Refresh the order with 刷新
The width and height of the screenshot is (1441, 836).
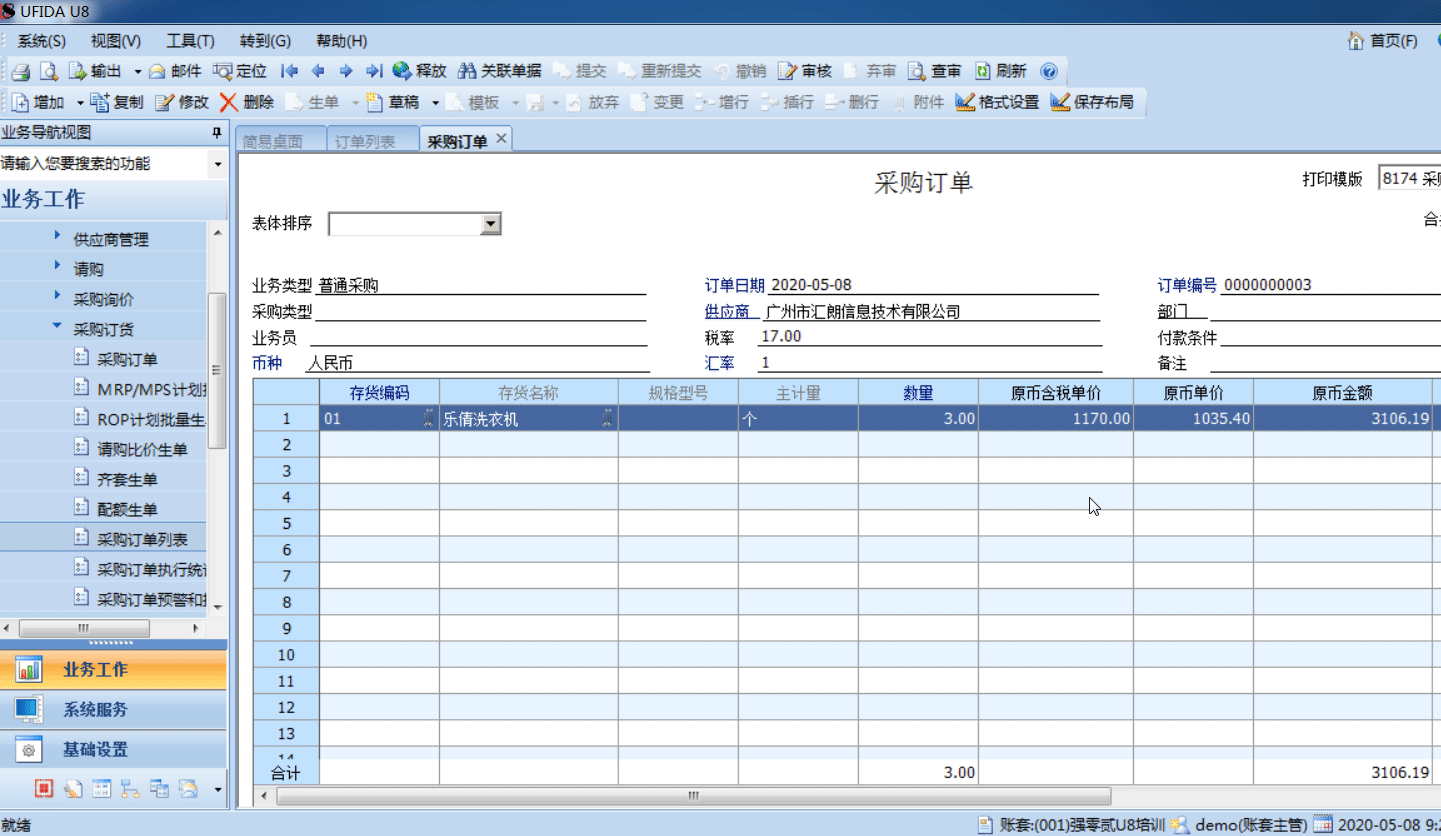click(1000, 71)
